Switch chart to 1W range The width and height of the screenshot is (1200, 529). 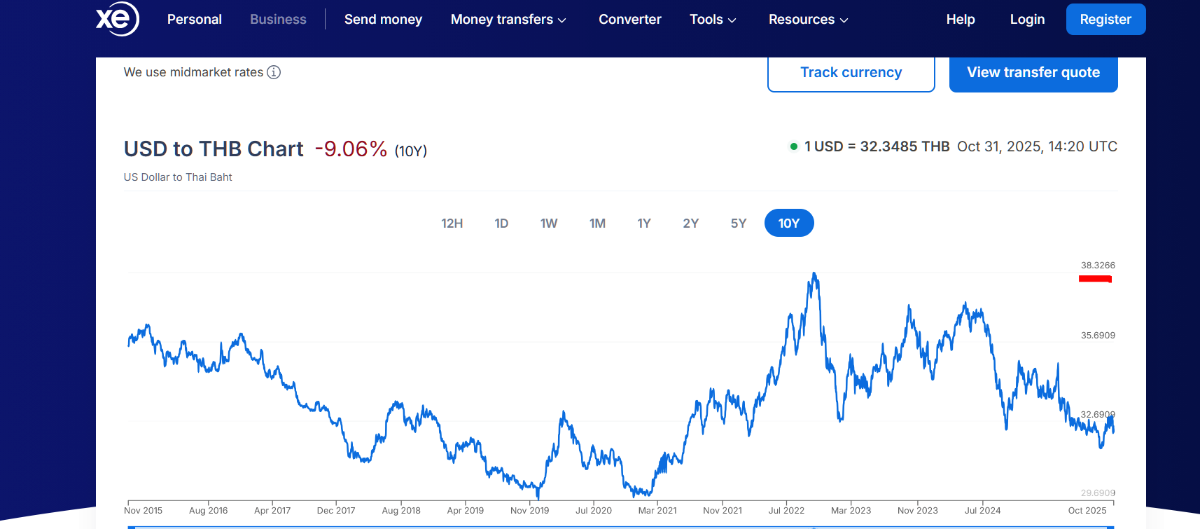(x=548, y=223)
